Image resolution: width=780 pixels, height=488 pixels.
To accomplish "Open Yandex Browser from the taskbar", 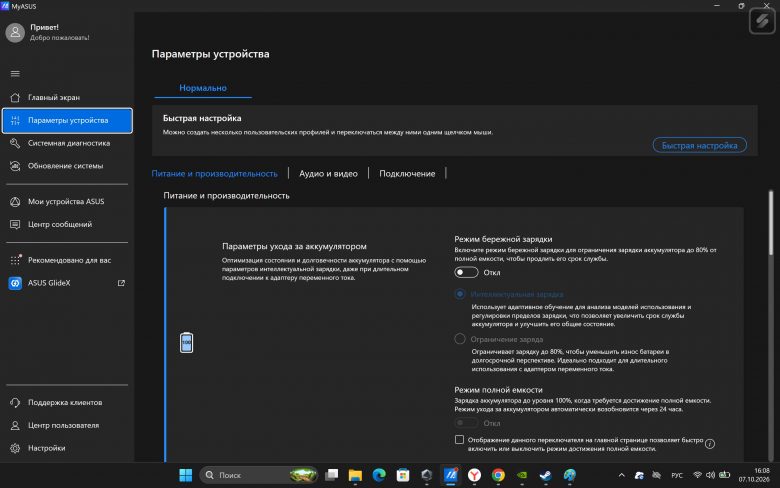I will 475,476.
